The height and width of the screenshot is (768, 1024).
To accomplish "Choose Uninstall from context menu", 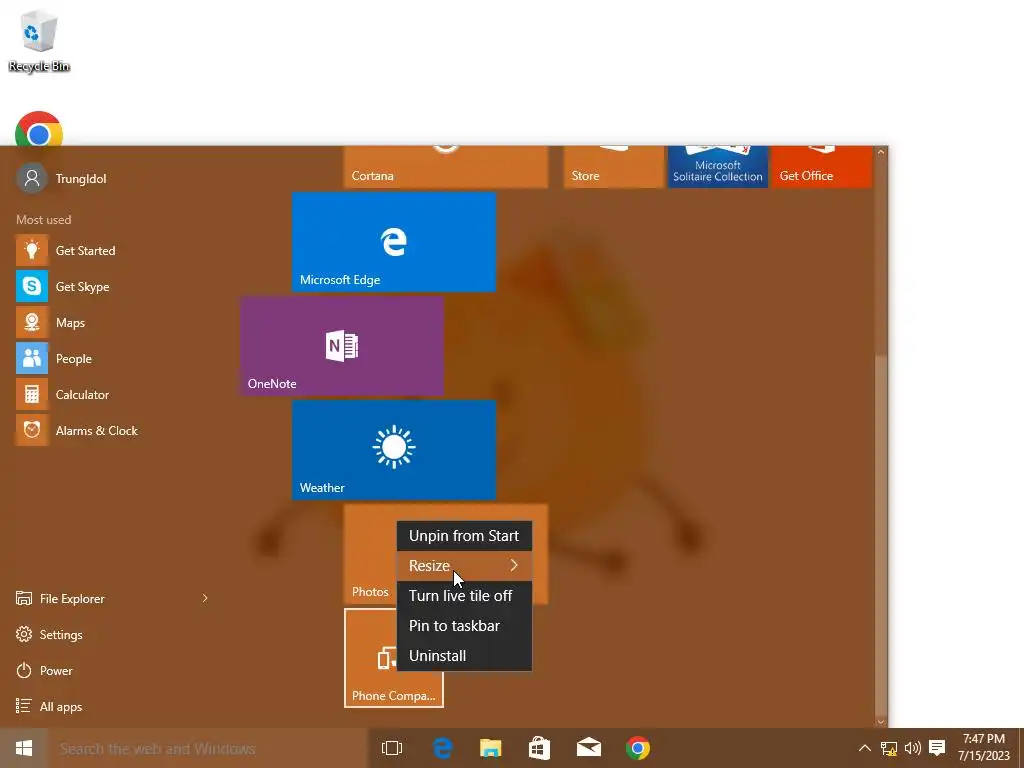I will tap(464, 656).
